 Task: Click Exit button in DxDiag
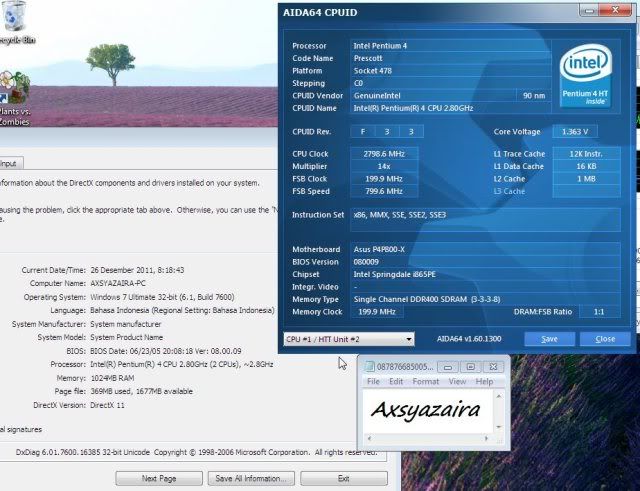344,478
